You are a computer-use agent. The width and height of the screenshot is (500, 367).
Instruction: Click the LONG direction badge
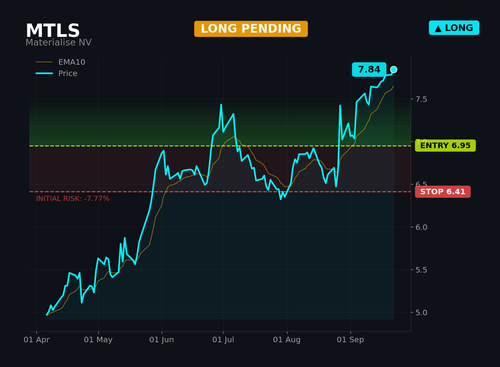tap(454, 28)
